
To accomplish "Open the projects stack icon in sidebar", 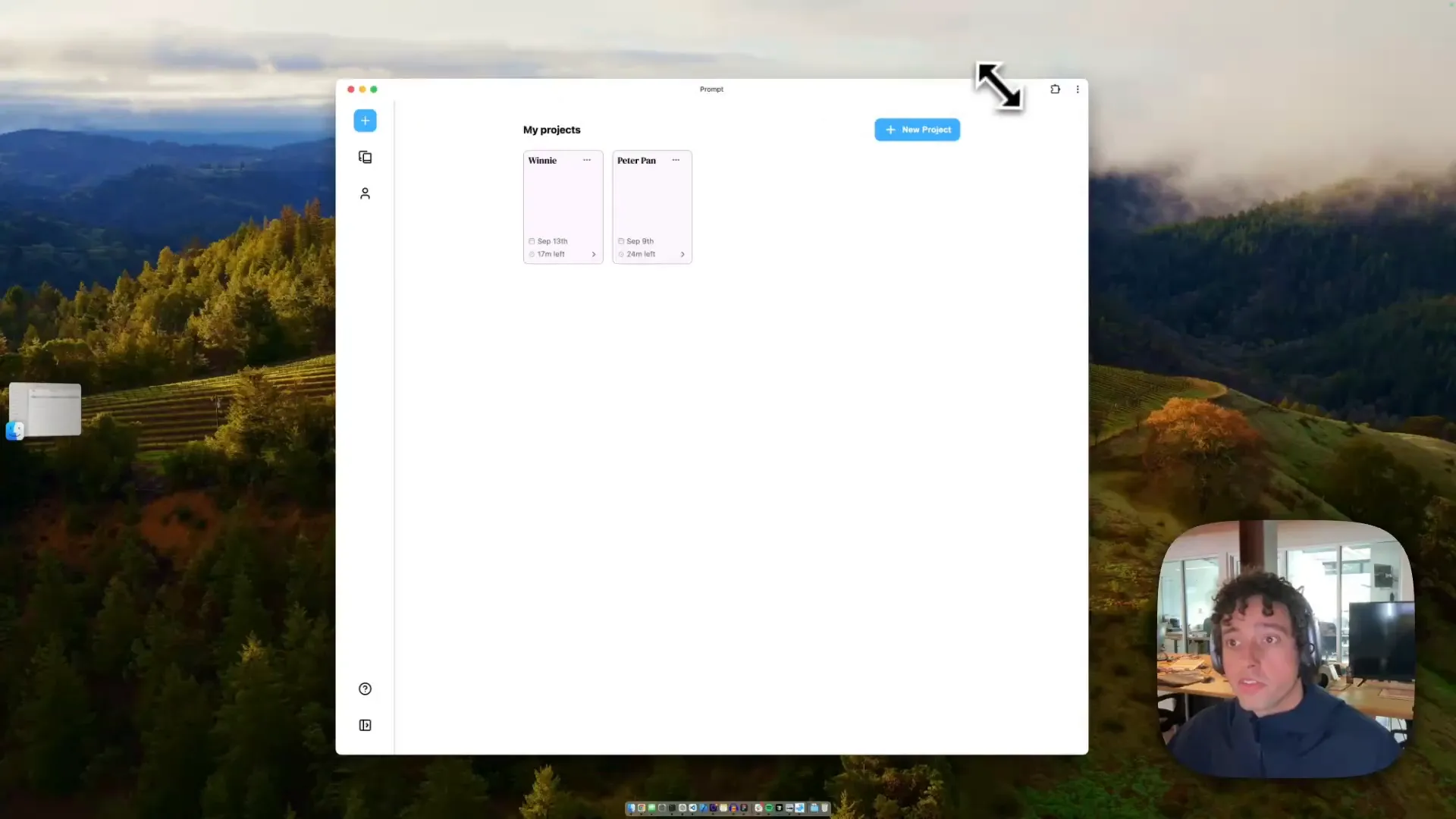I will point(365,157).
